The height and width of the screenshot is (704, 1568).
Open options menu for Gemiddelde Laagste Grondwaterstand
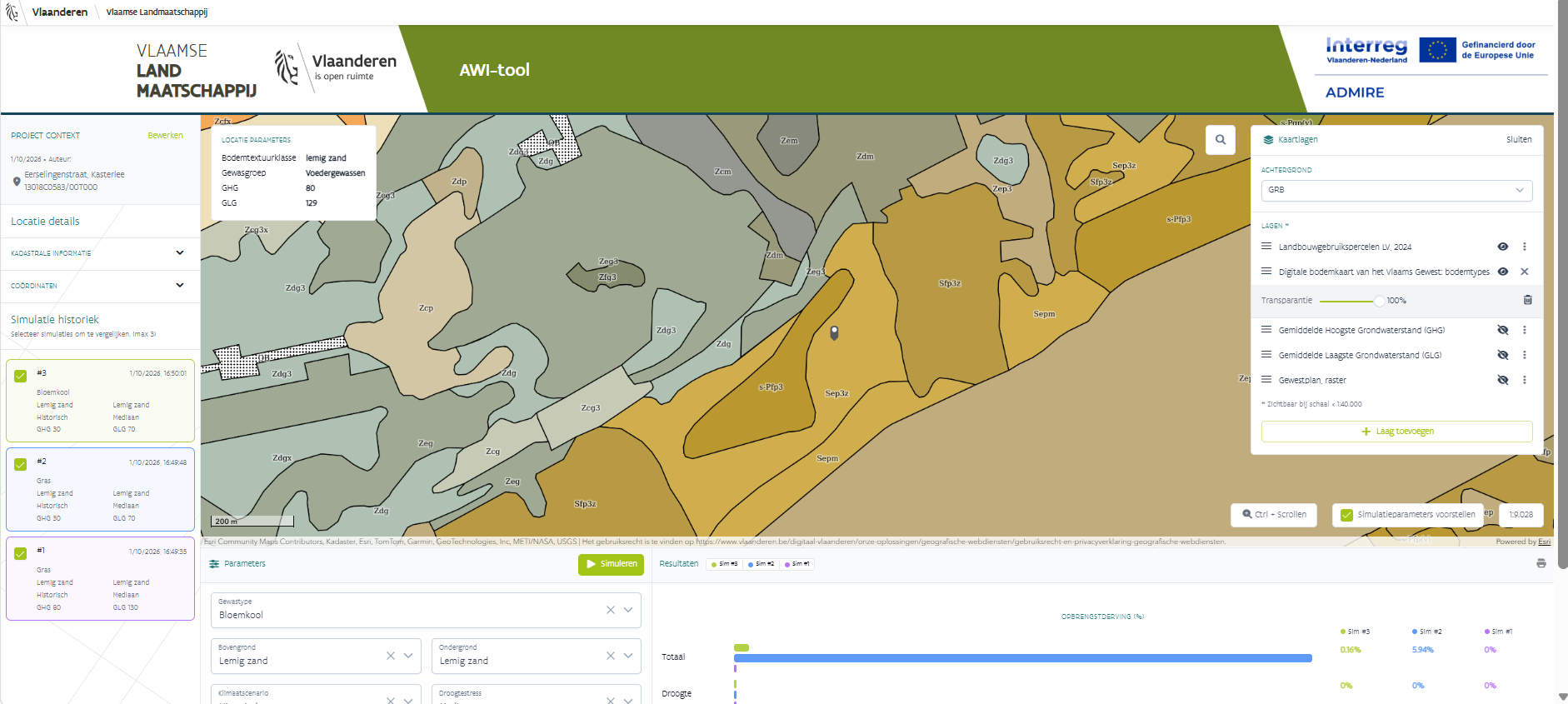pyautogui.click(x=1525, y=355)
